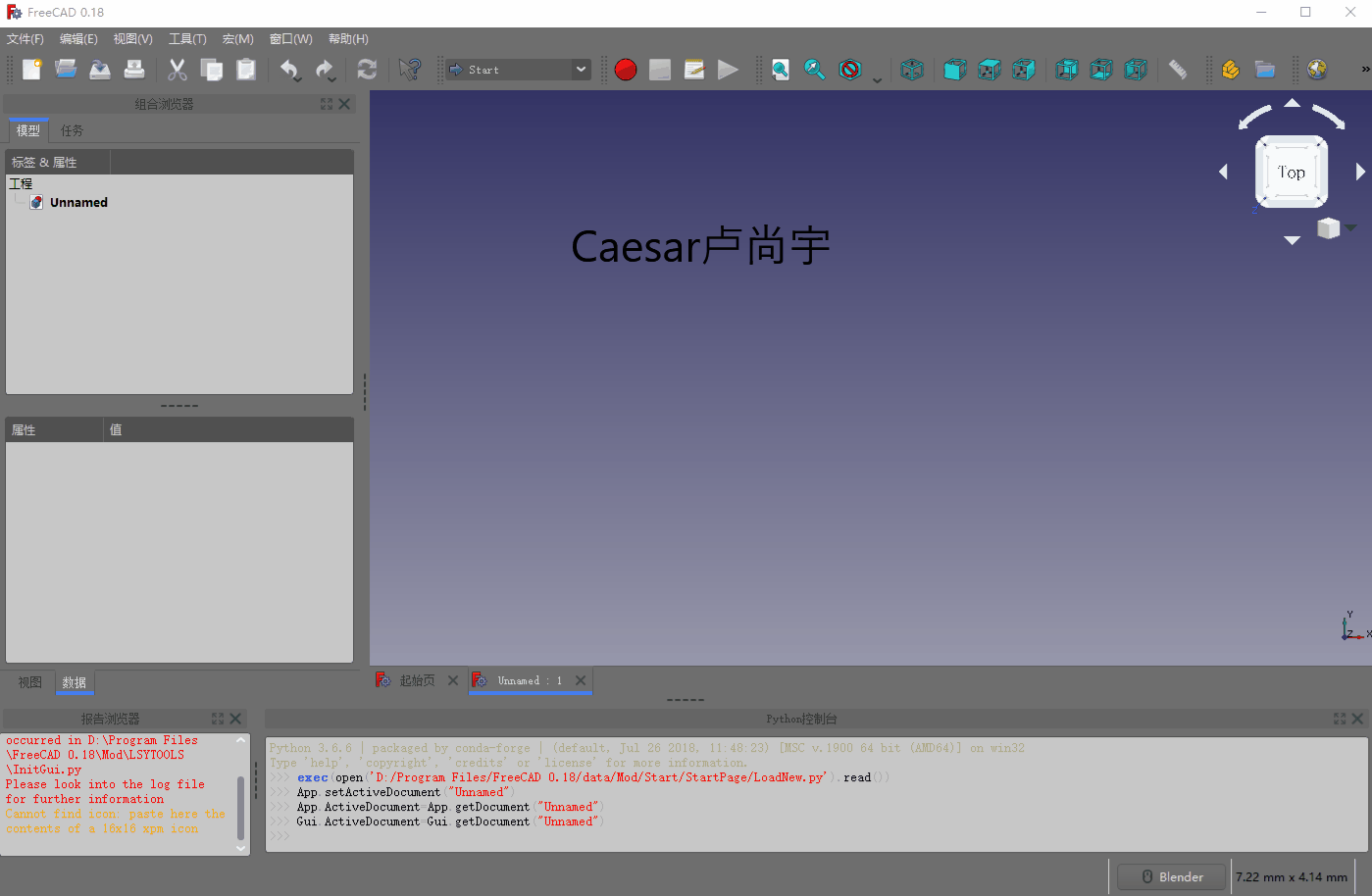The image size is (1372, 896).
Task: Select the isometric view cube icon
Action: click(x=912, y=70)
